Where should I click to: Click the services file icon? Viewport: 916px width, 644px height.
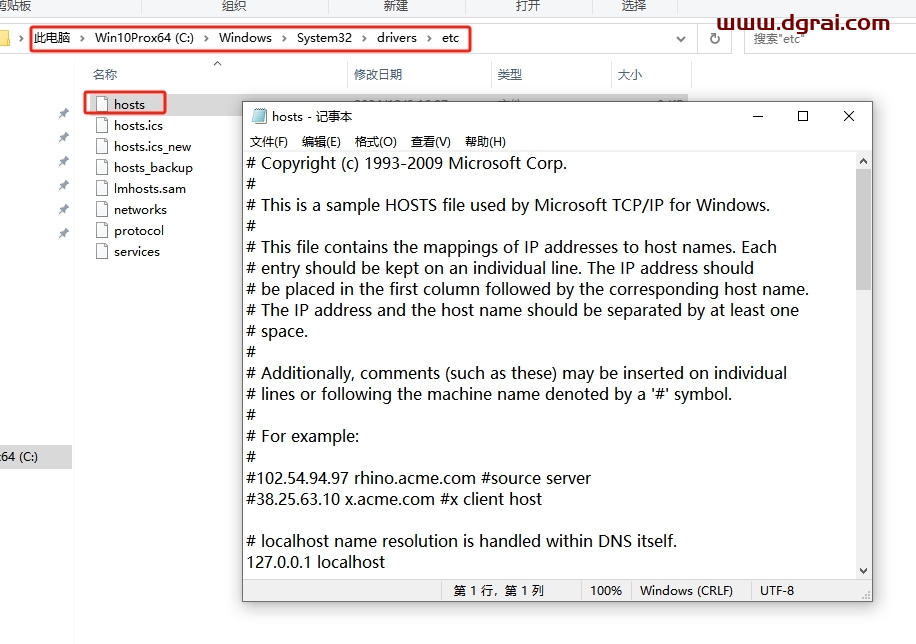click(x=102, y=251)
